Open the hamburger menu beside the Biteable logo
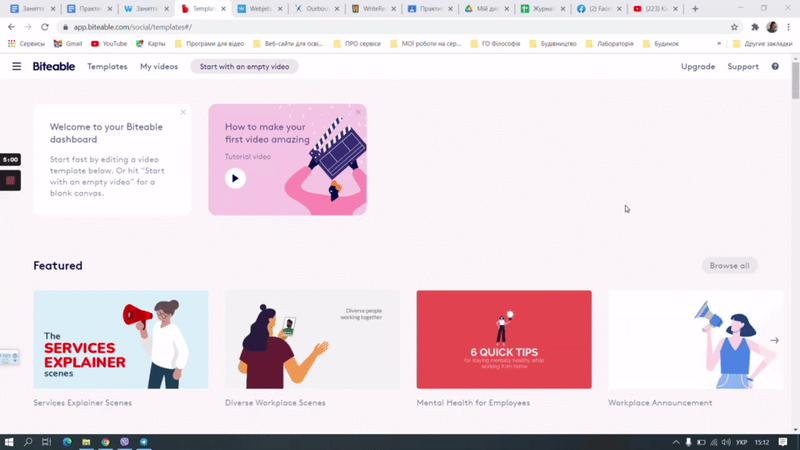Viewport: 800px width, 450px height. 16,67
